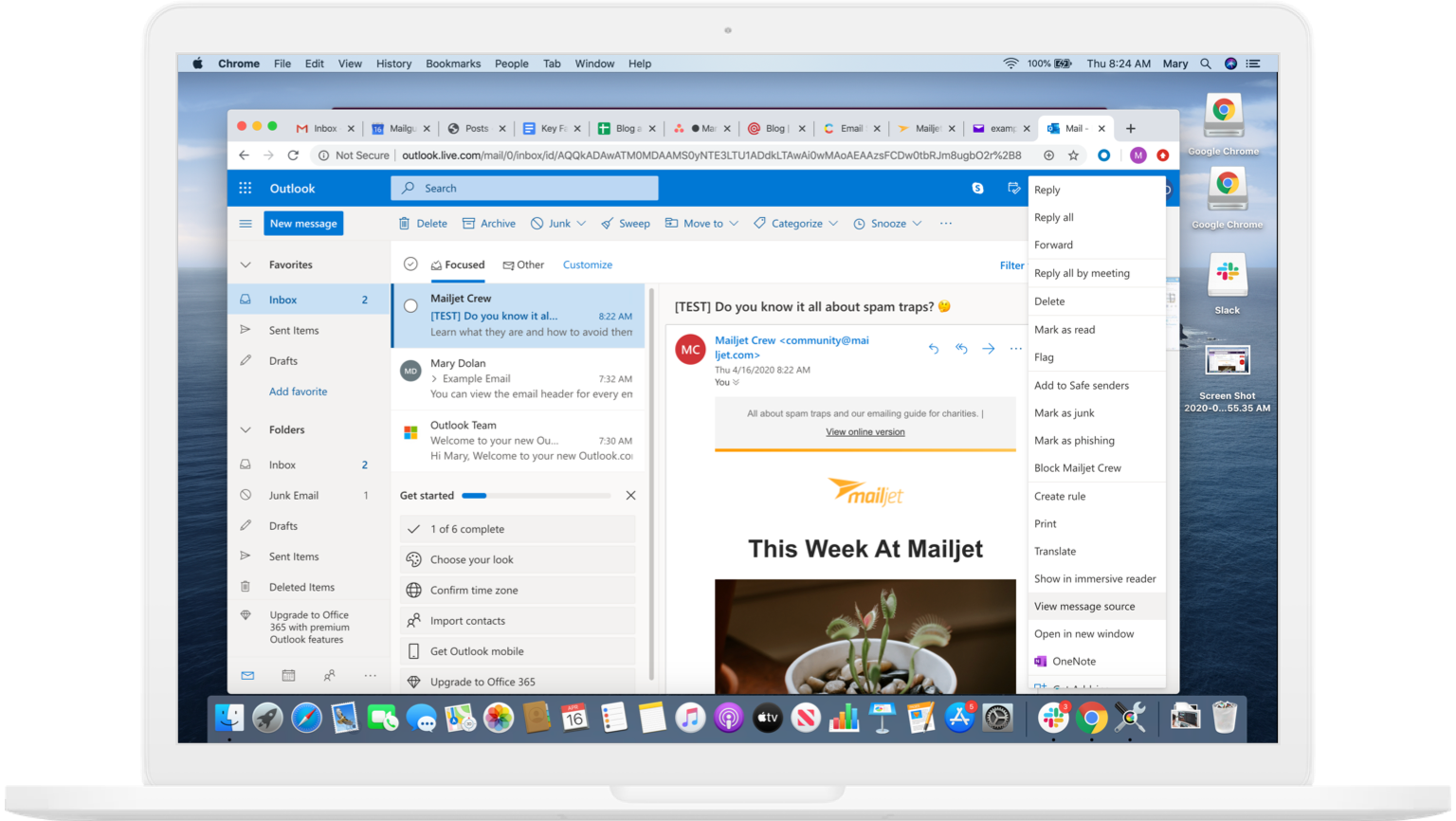Image resolution: width=1456 pixels, height=821 pixels.
Task: Switch to the Calendar icon in the bottom bar
Action: (288, 675)
